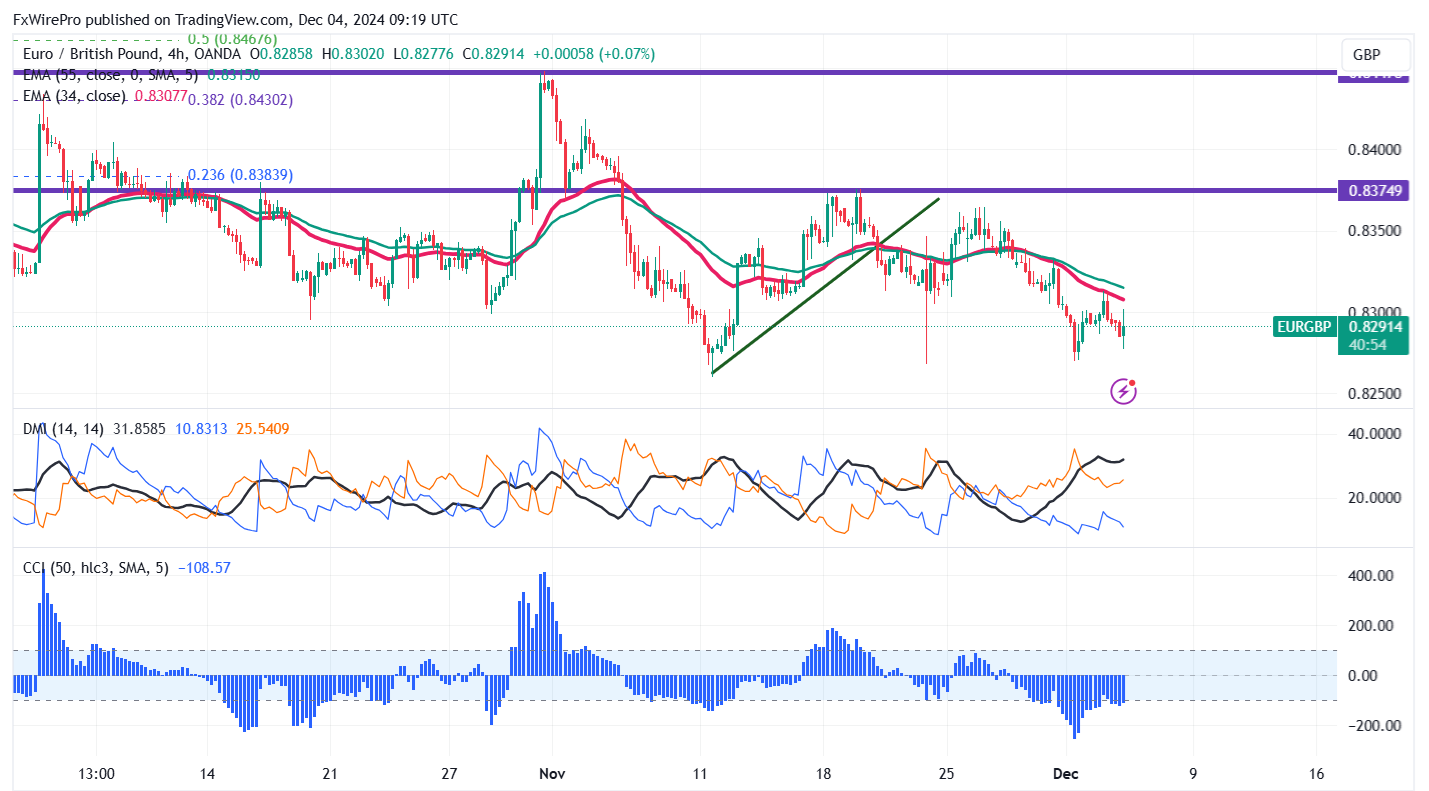Click the +0.00058 (+0.07%) change value

[x=595, y=54]
